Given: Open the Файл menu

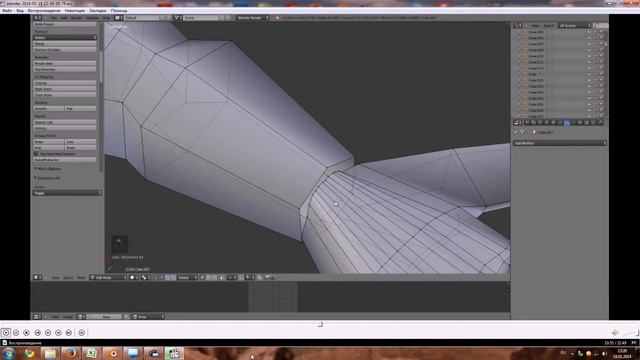Looking at the screenshot, I should [x=7, y=11].
